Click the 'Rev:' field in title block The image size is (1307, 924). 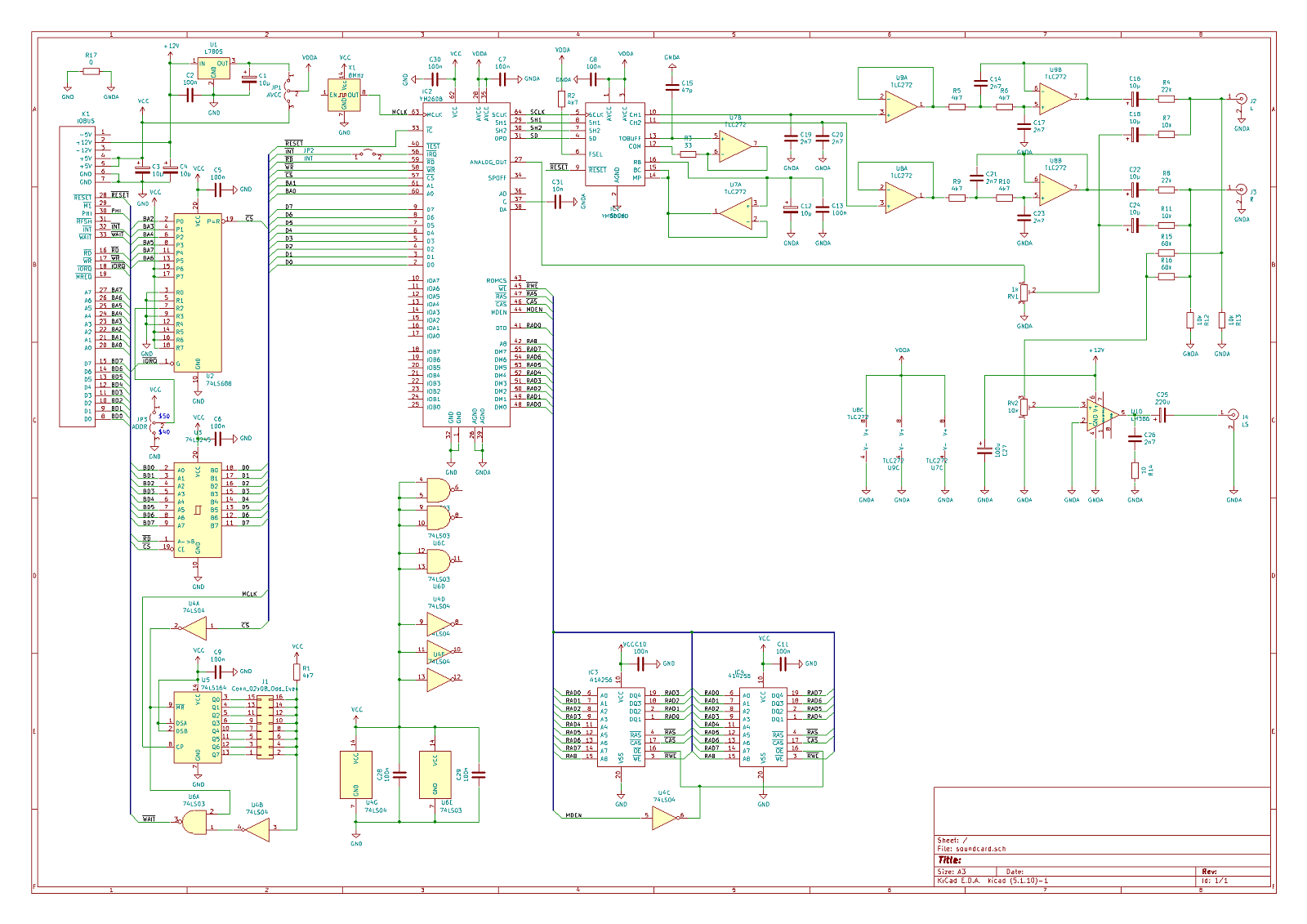coord(1209,872)
